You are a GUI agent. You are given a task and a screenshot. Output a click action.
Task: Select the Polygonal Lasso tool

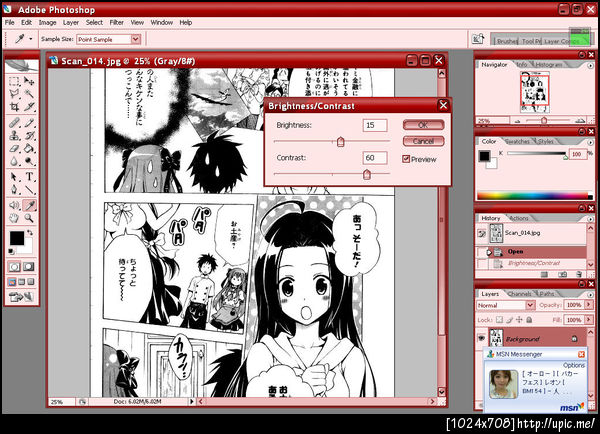click(14, 93)
